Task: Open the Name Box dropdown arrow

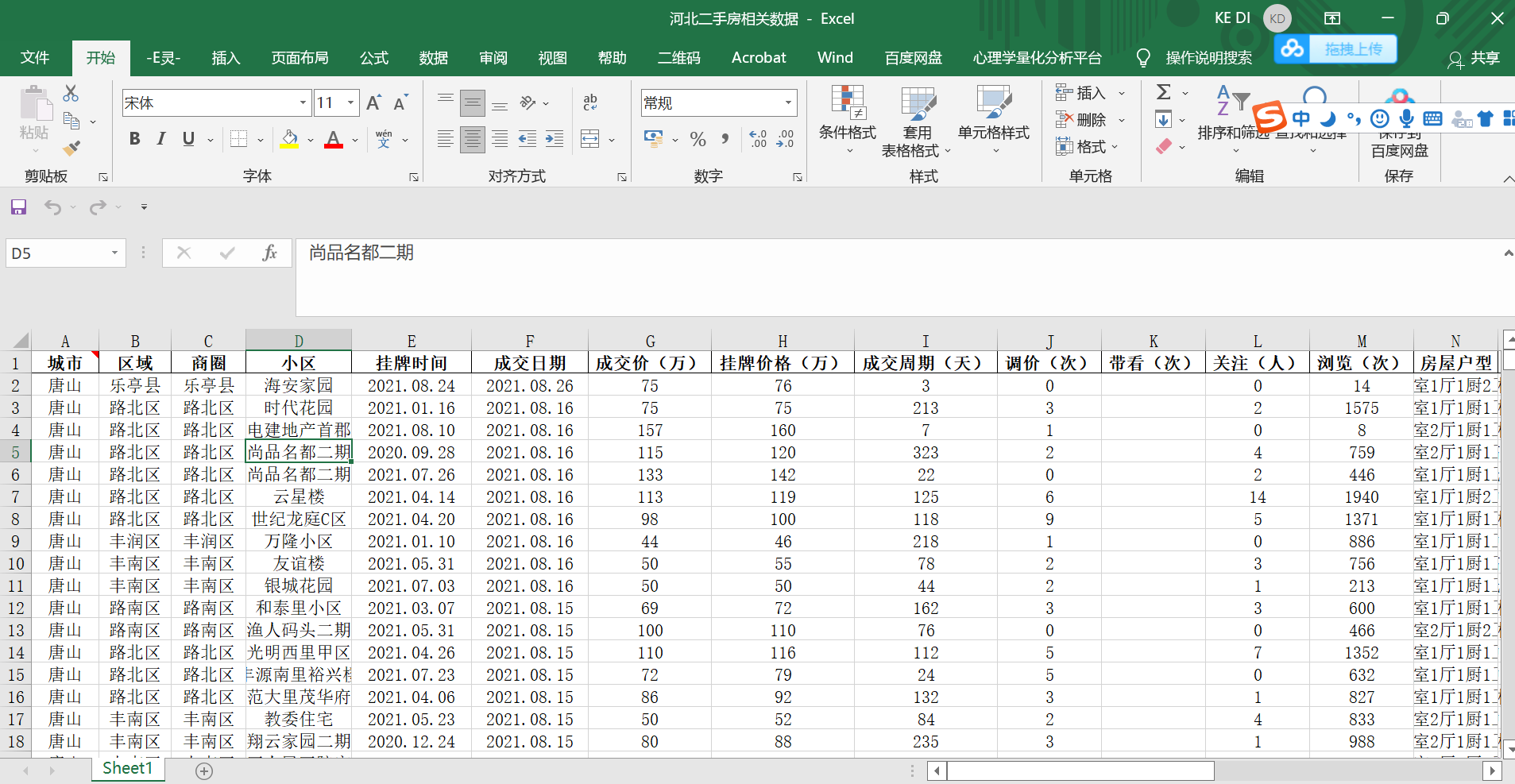Action: 114,253
